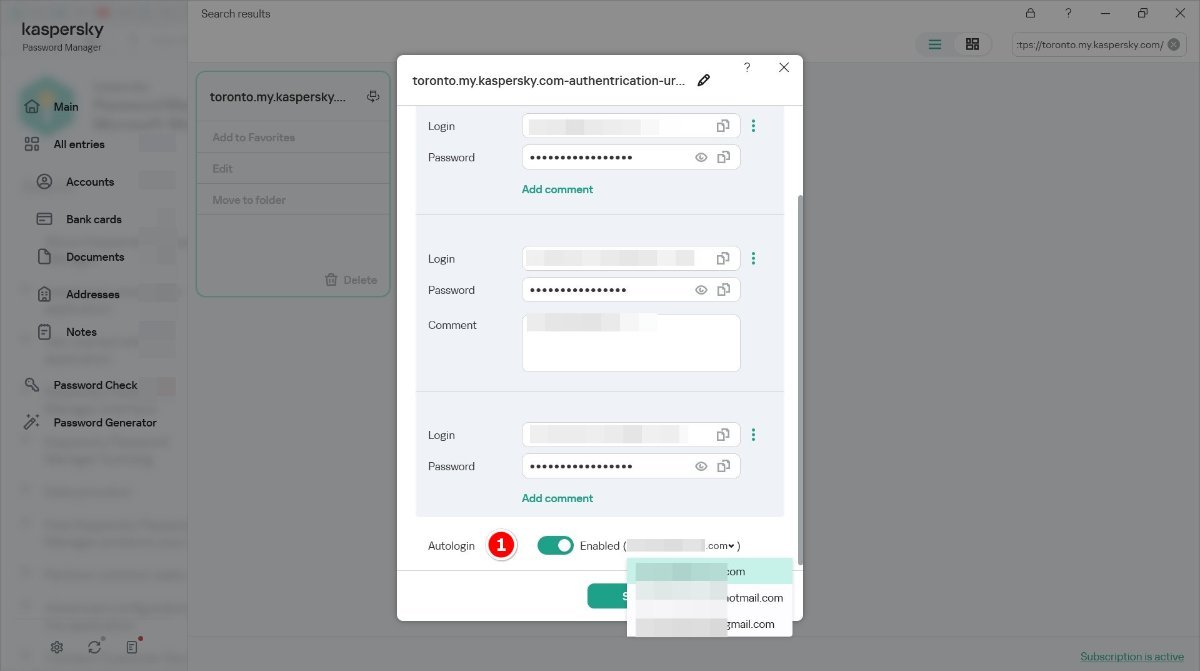The image size is (1200, 671).
Task: Open settings gear in bottom sidebar
Action: [57, 647]
